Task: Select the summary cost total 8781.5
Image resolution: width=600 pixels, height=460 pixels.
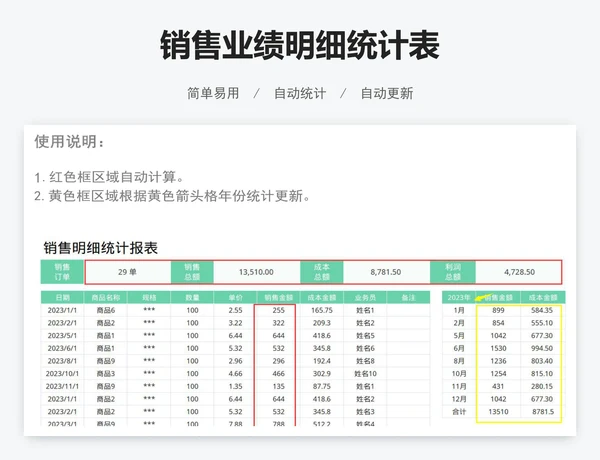Action: coord(542,411)
